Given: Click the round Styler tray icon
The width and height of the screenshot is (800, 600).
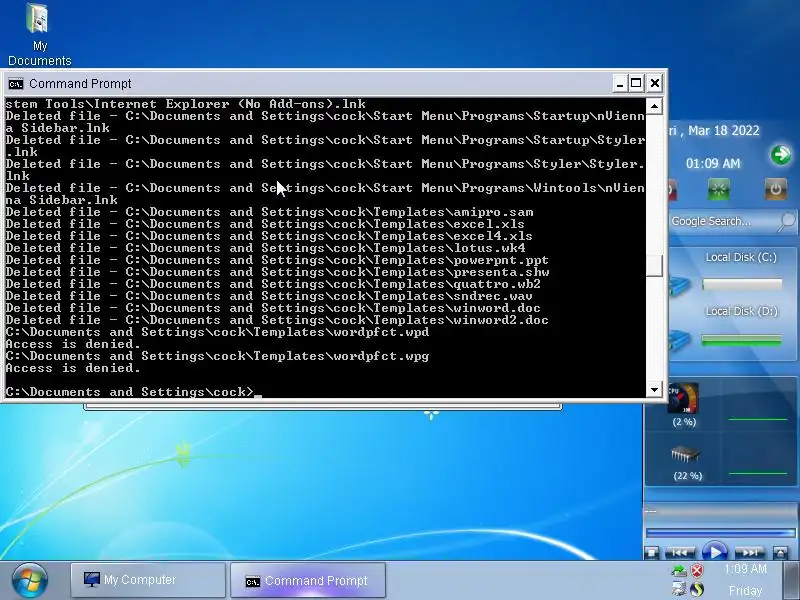Looking at the screenshot, I should (697, 589).
